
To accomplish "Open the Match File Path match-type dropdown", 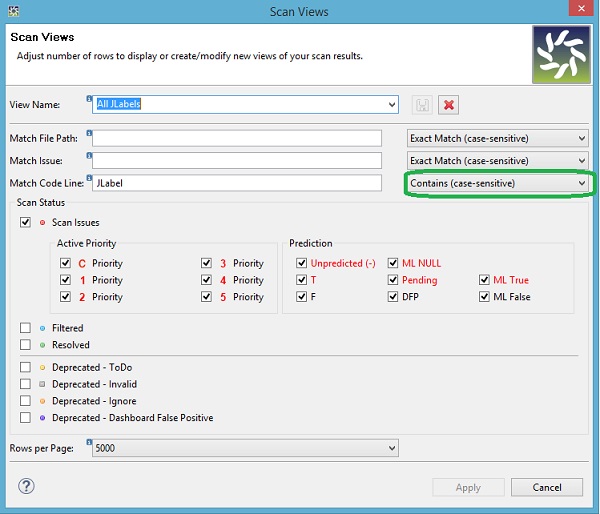I will click(497, 138).
